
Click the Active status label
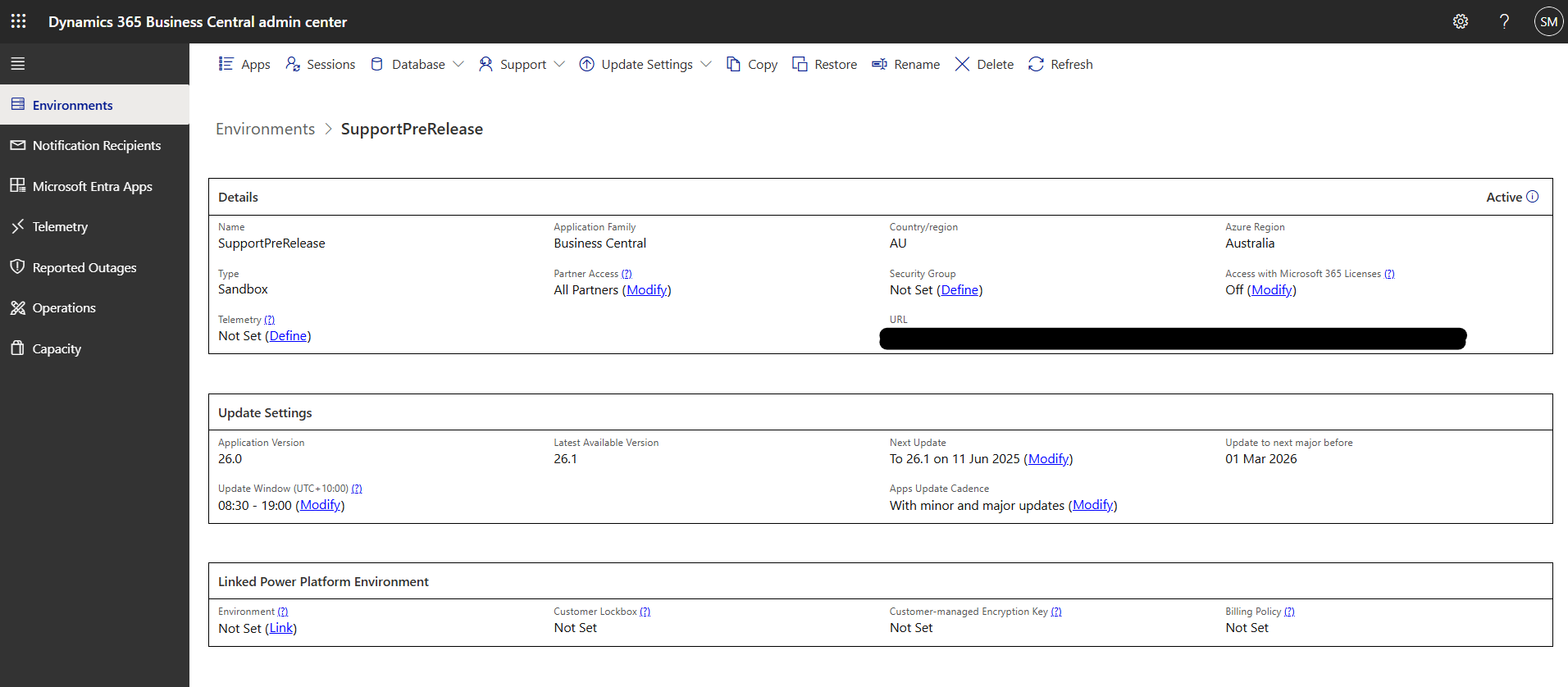coord(1504,197)
